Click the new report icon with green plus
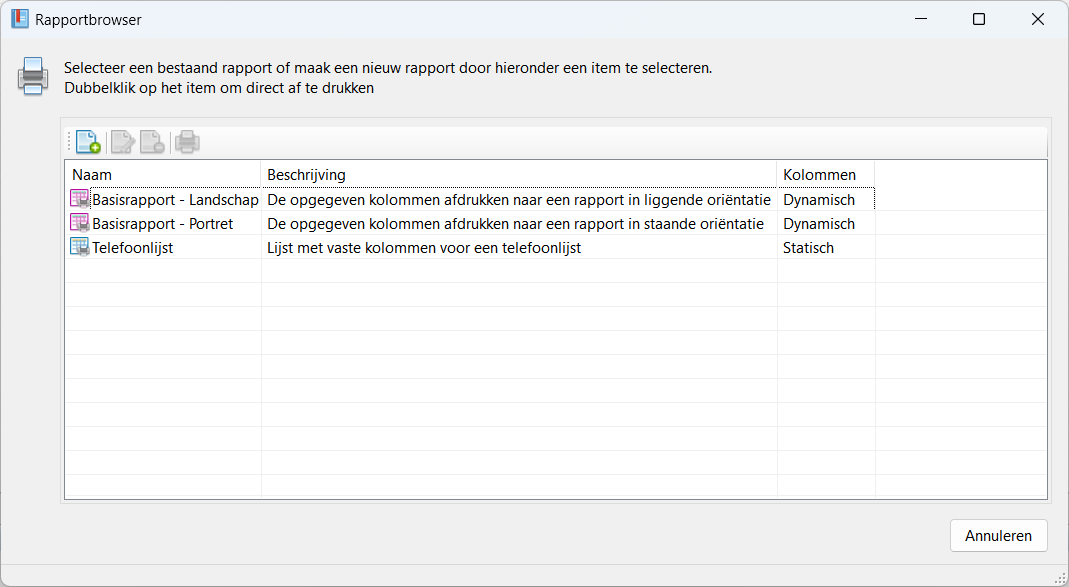The height and width of the screenshot is (587, 1069). 88,142
